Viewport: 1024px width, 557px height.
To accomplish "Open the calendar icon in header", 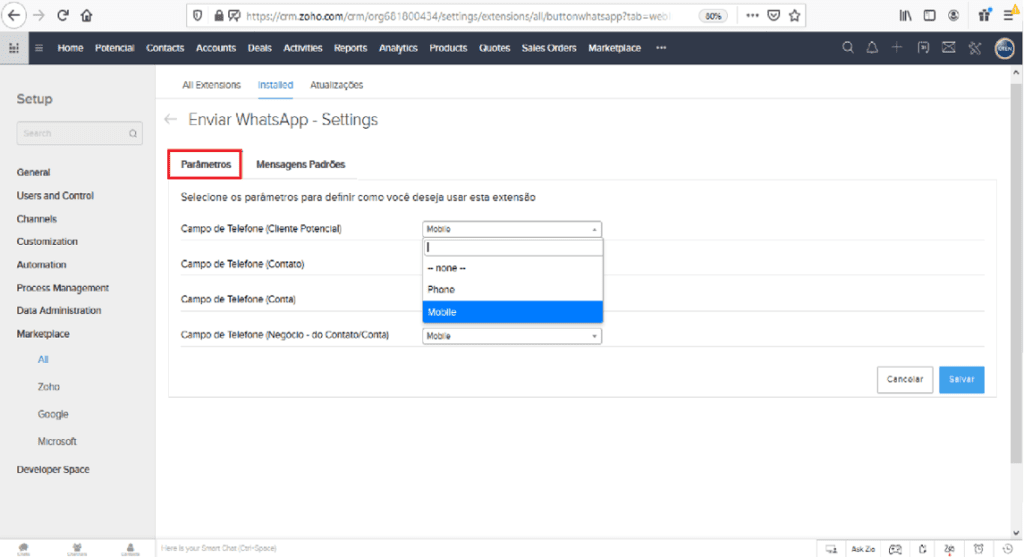I will pos(923,48).
